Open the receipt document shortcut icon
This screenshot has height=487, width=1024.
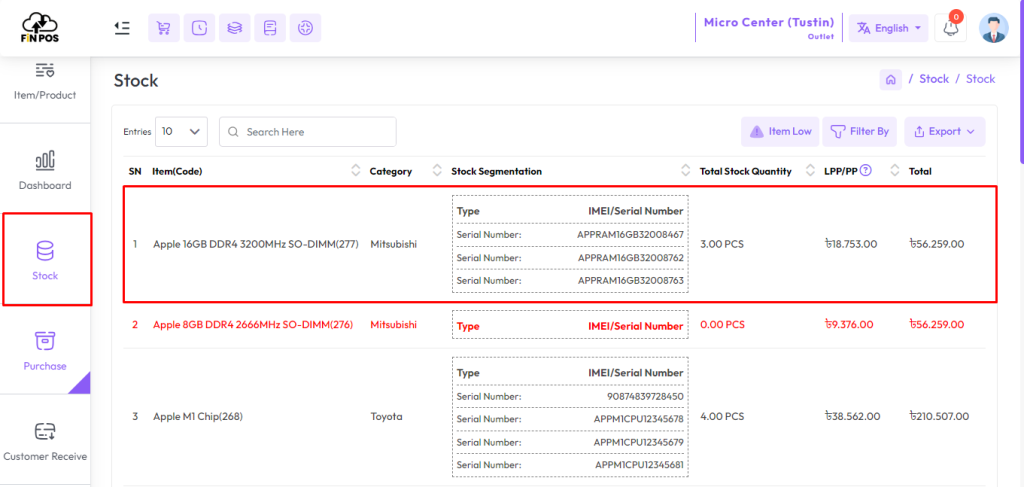pos(270,28)
